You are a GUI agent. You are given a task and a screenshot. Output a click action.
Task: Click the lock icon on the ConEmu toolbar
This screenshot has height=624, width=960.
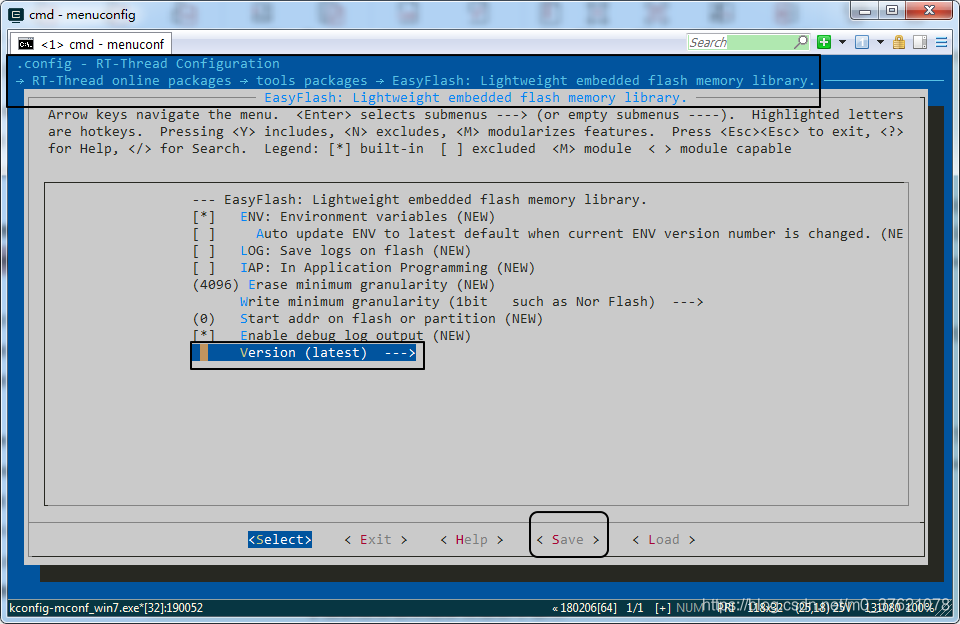tap(898, 42)
